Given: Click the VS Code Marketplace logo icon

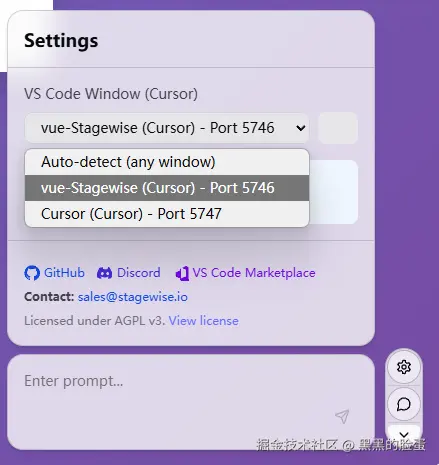Looking at the screenshot, I should 182,274.
